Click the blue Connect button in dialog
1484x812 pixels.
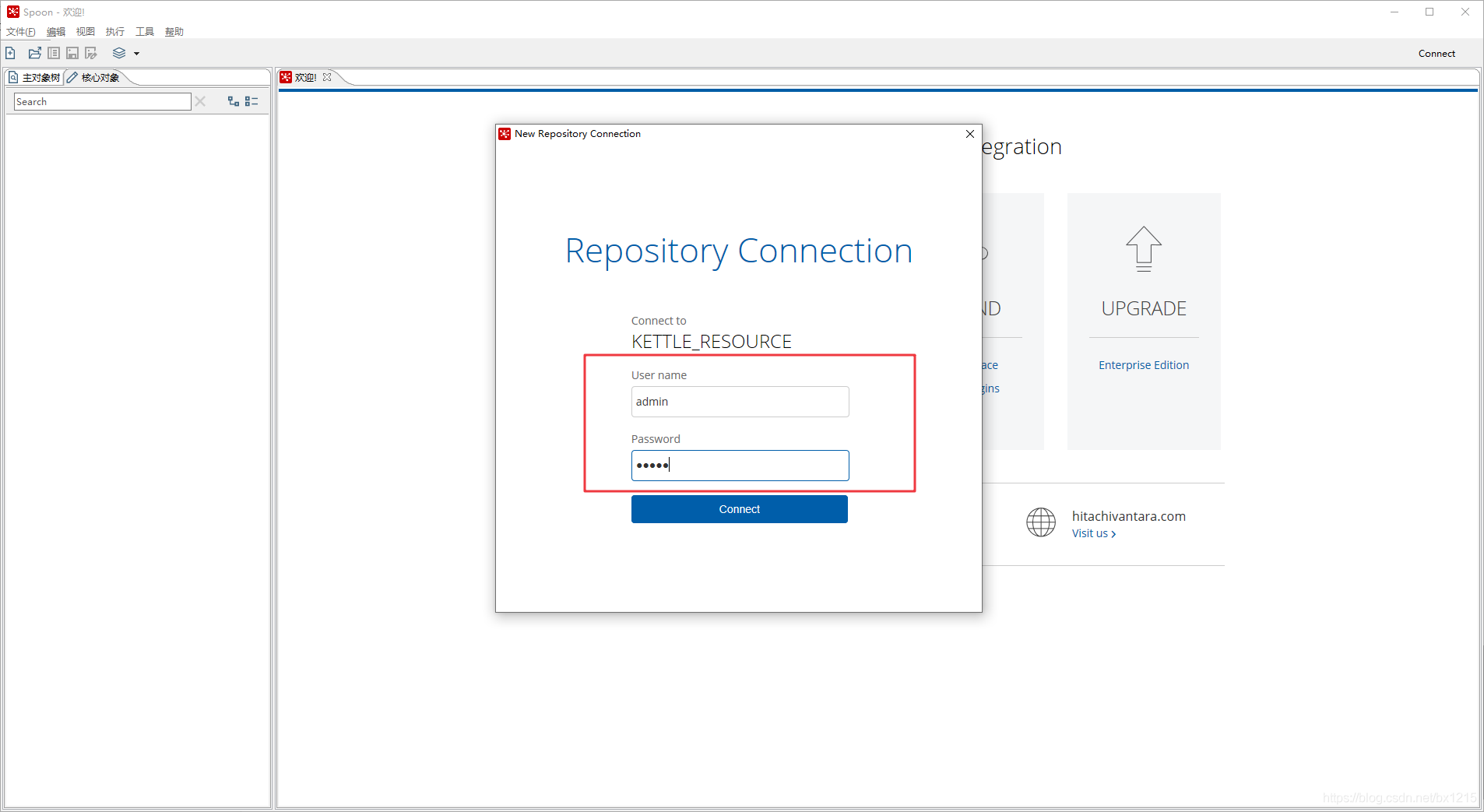(740, 509)
